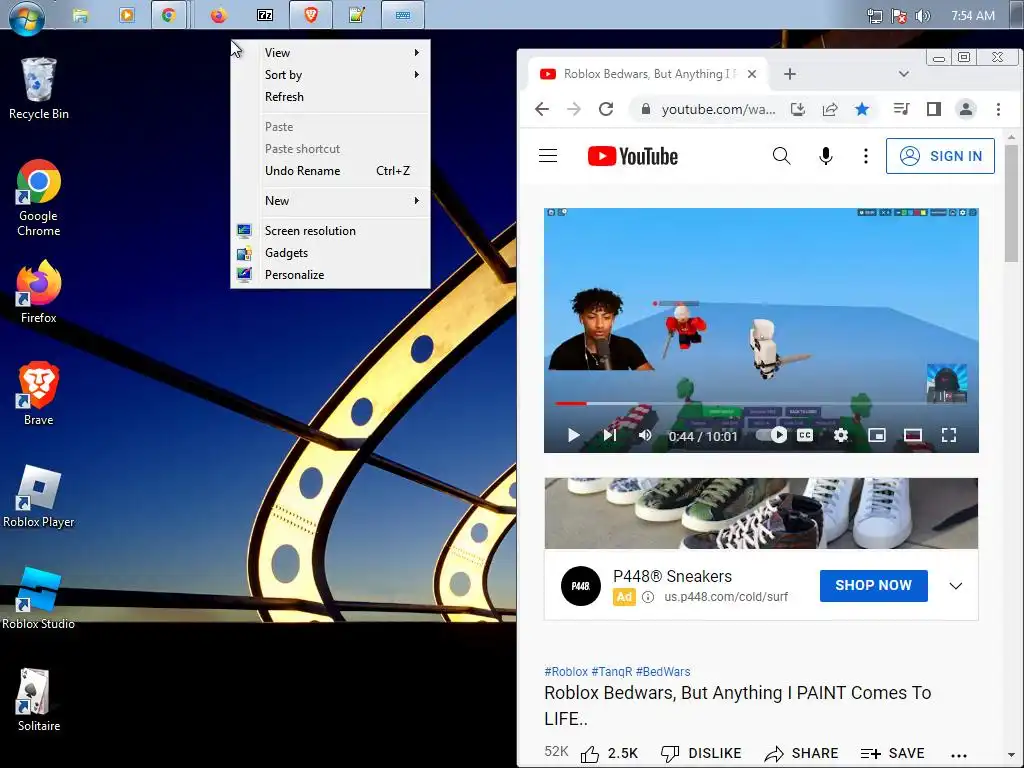Select the Google Chrome desktop shortcut
Viewport: 1024px width, 768px height.
[39, 198]
